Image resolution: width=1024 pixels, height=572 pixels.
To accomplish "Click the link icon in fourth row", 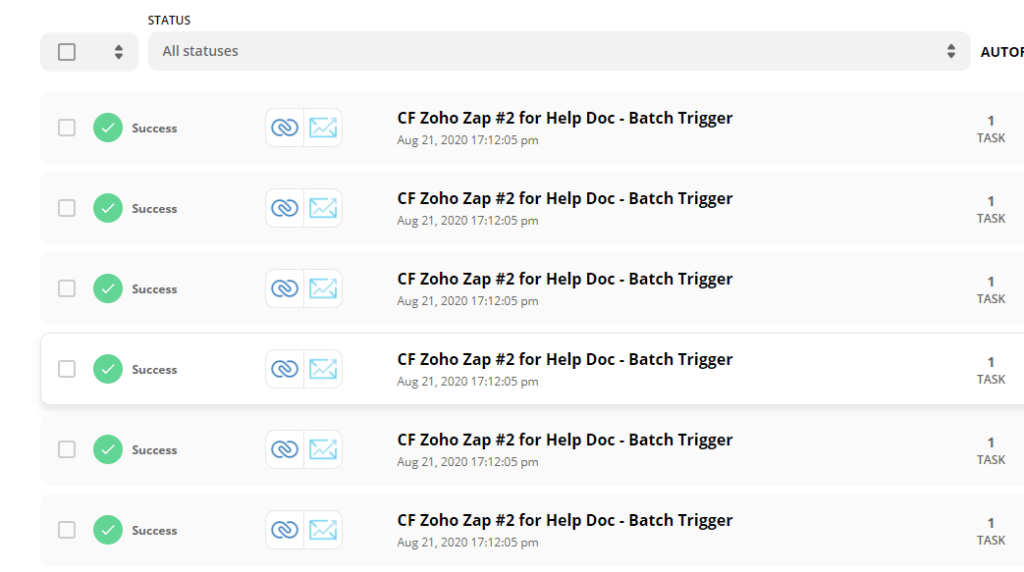I will (285, 369).
